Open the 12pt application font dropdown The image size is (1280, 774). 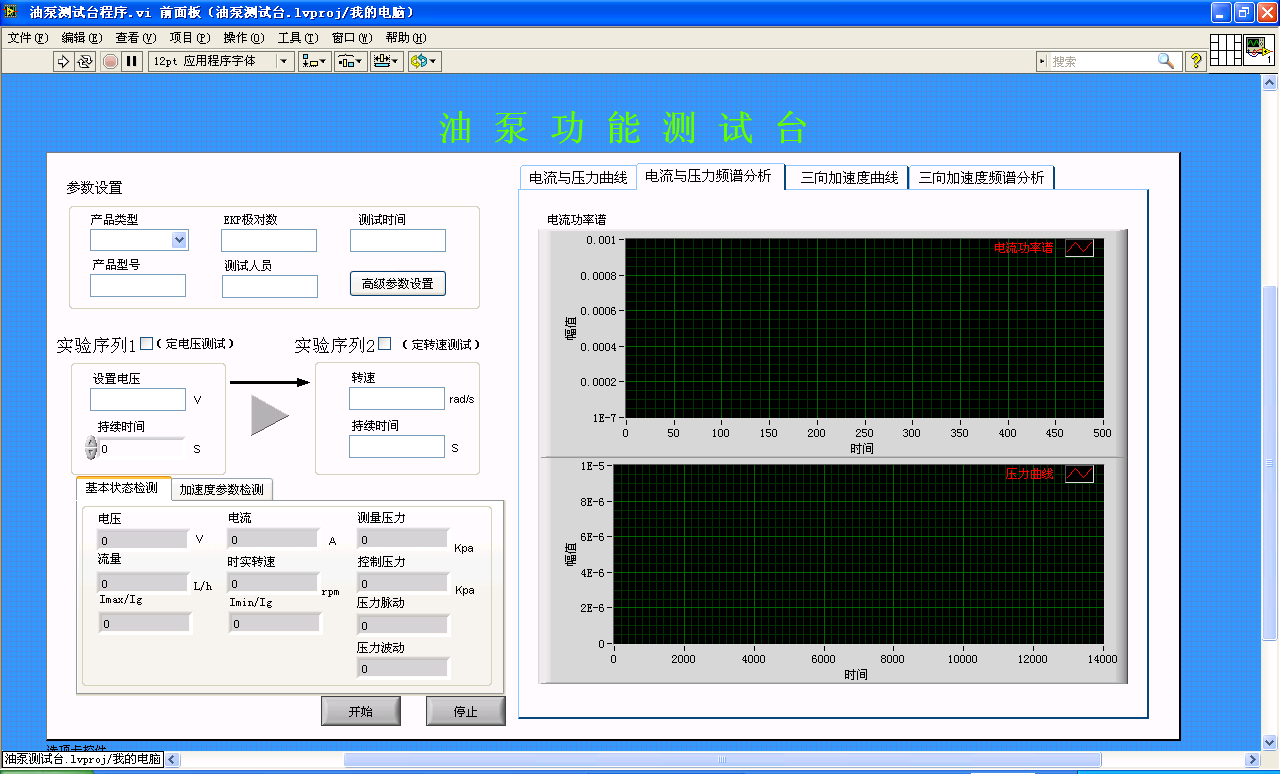pos(284,61)
